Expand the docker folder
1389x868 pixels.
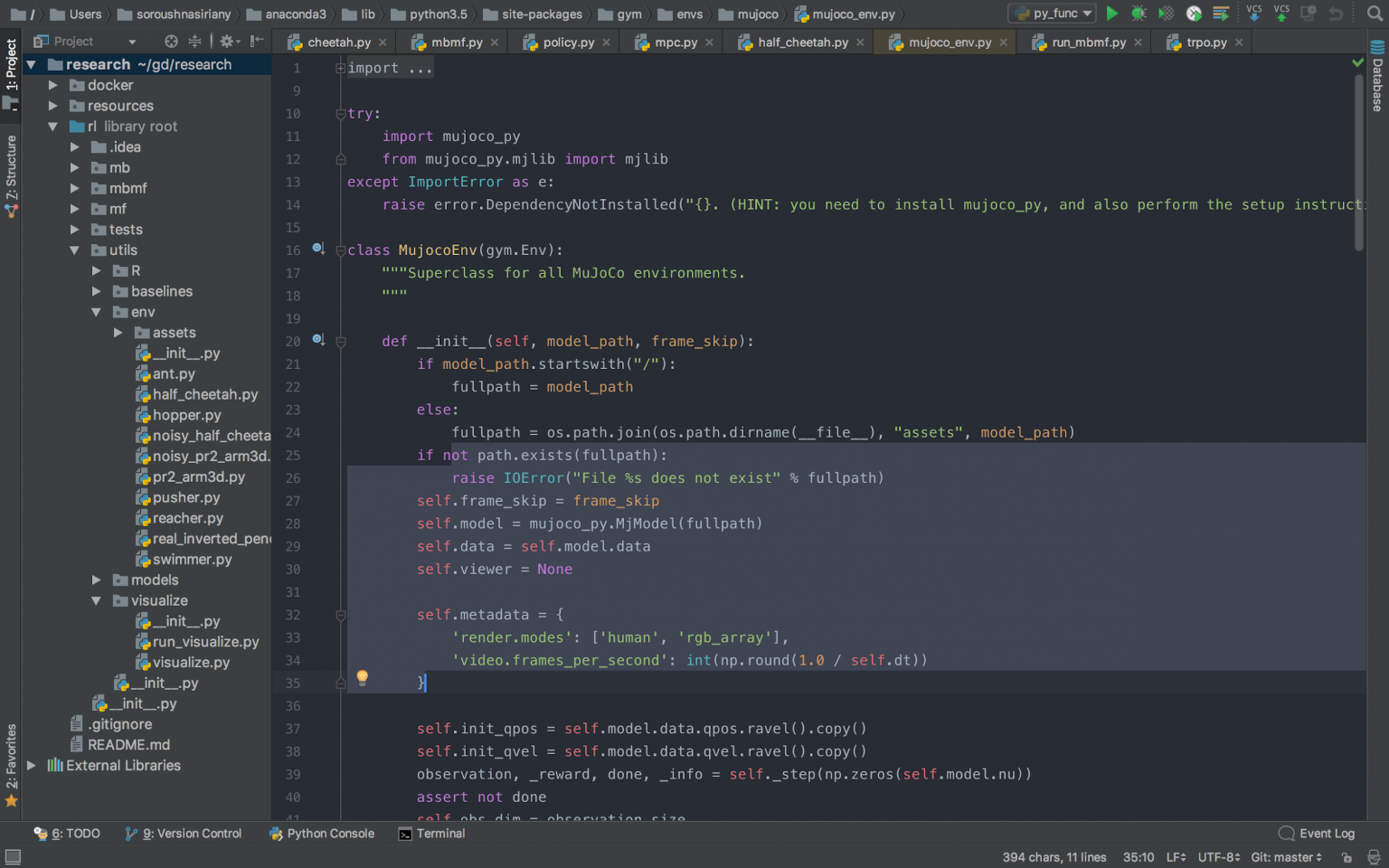(54, 84)
